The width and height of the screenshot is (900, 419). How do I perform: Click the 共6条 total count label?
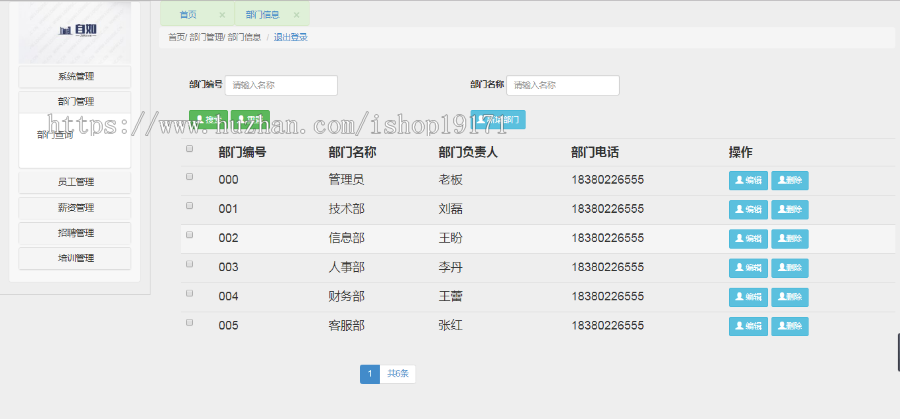(x=397, y=374)
